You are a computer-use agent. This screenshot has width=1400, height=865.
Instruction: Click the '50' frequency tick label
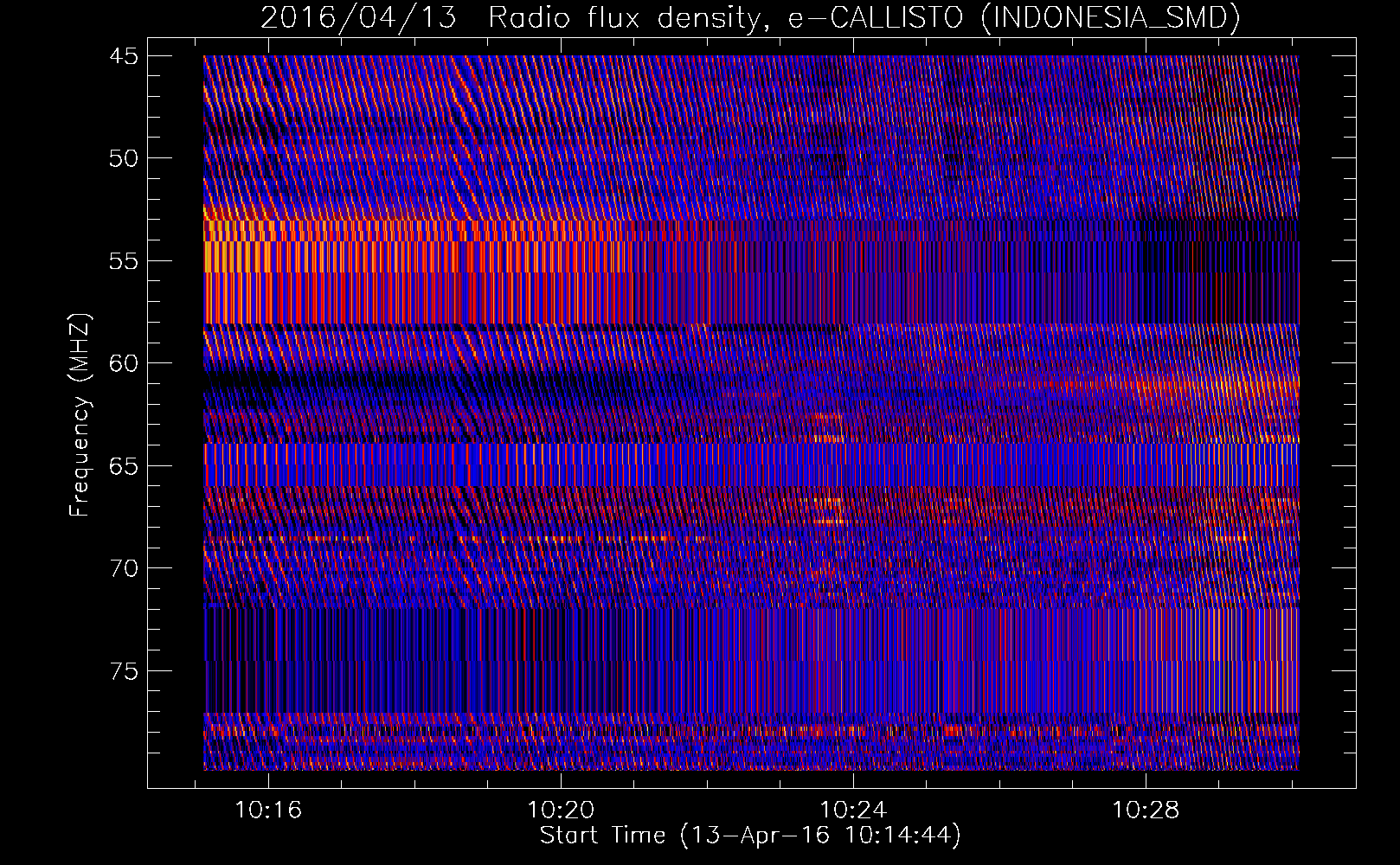click(123, 158)
